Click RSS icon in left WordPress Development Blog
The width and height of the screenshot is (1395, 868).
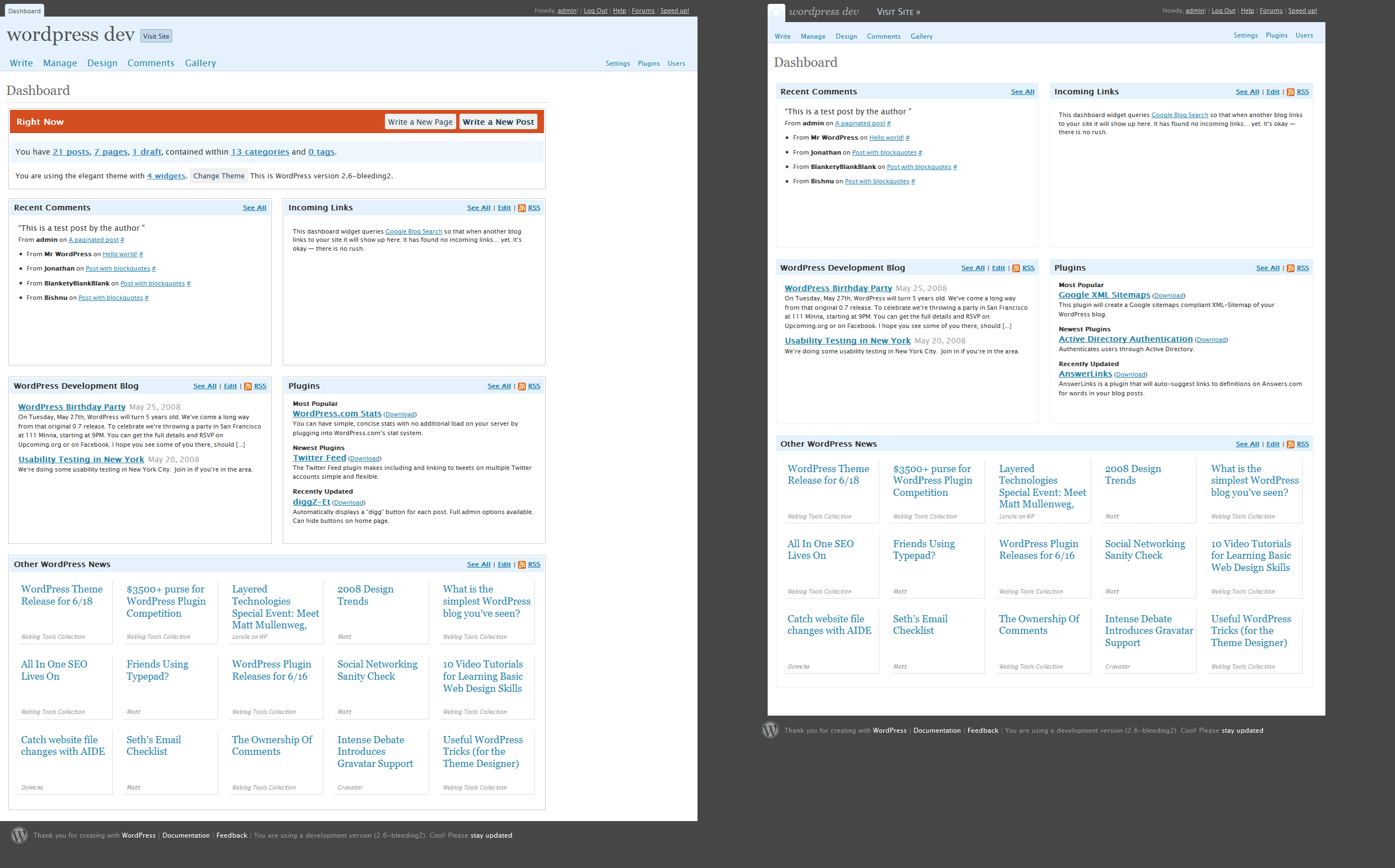point(248,387)
